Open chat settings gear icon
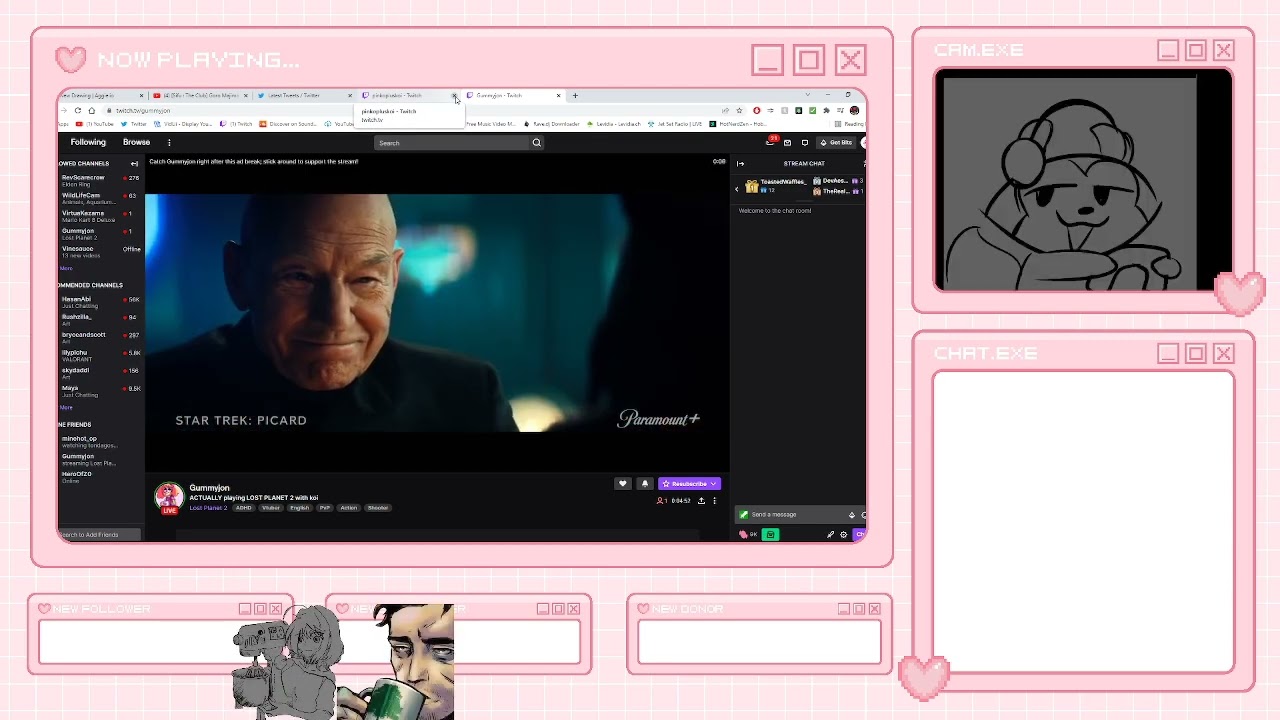The image size is (1280, 720). (843, 535)
